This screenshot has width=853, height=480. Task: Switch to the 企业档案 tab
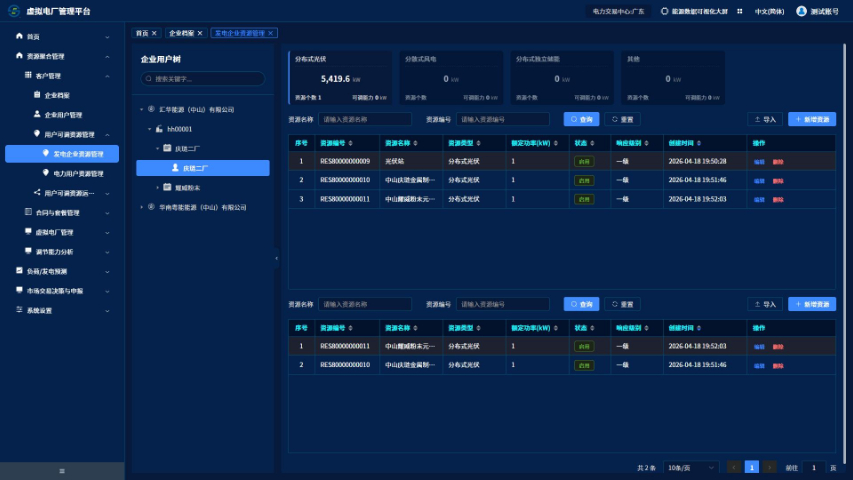[181, 33]
